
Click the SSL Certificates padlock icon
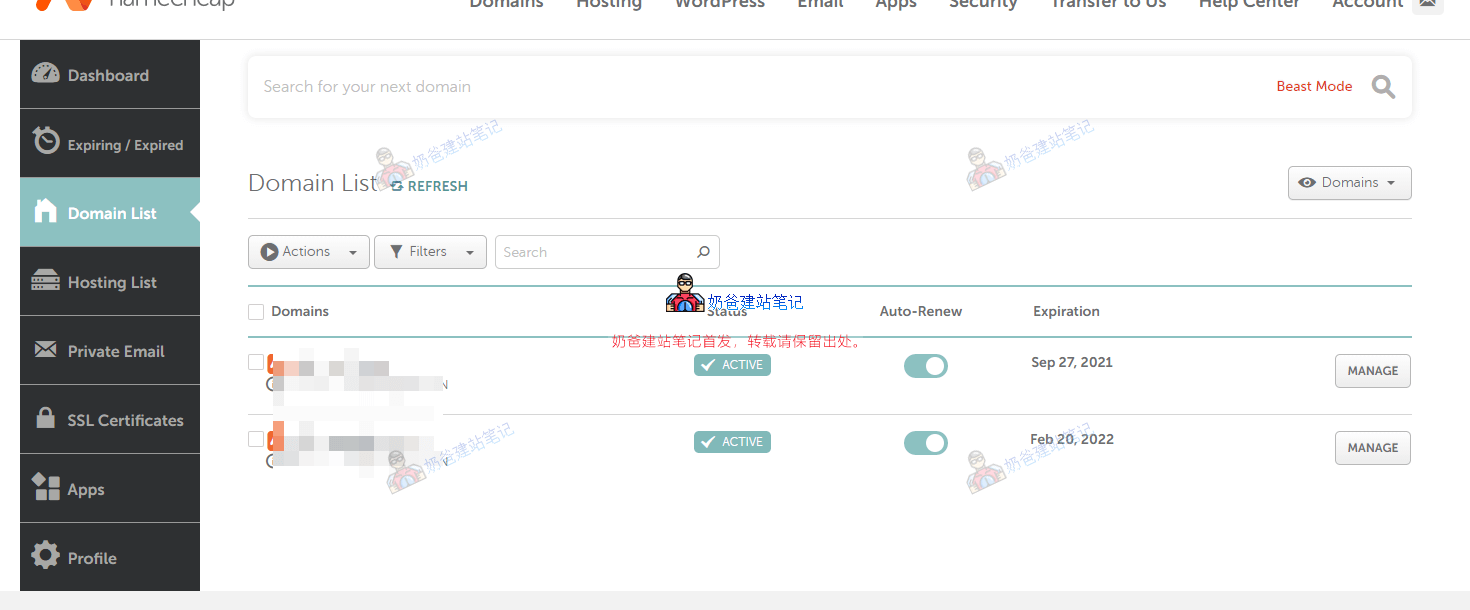(x=46, y=419)
